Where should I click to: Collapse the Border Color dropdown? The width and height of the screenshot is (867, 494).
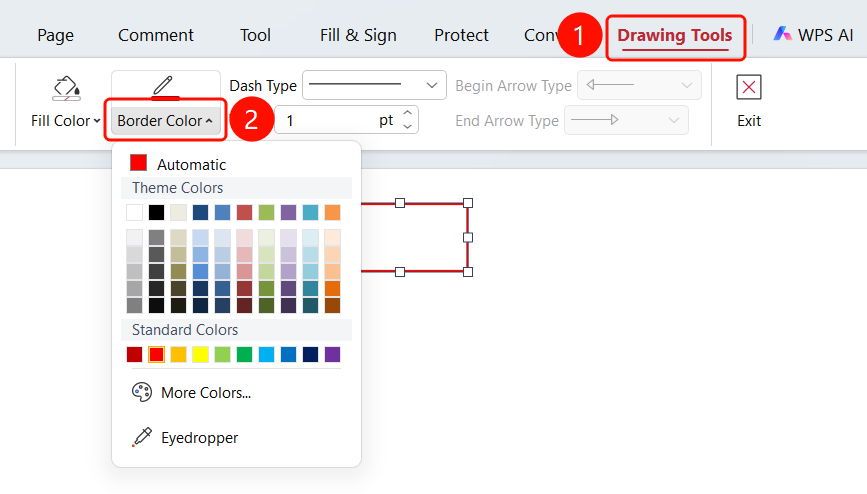pos(165,121)
